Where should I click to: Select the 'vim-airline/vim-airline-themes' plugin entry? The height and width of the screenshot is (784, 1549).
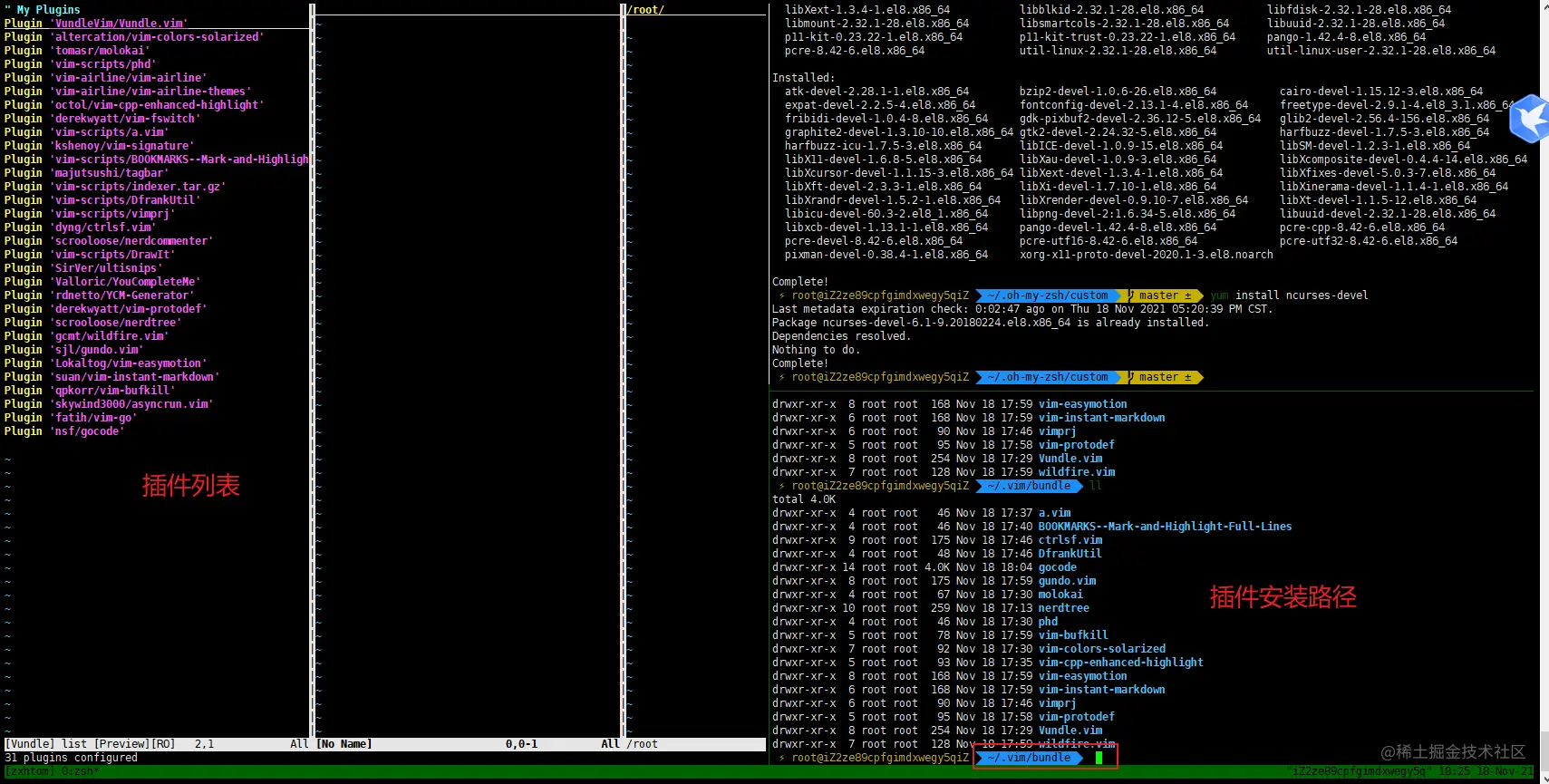pos(128,92)
